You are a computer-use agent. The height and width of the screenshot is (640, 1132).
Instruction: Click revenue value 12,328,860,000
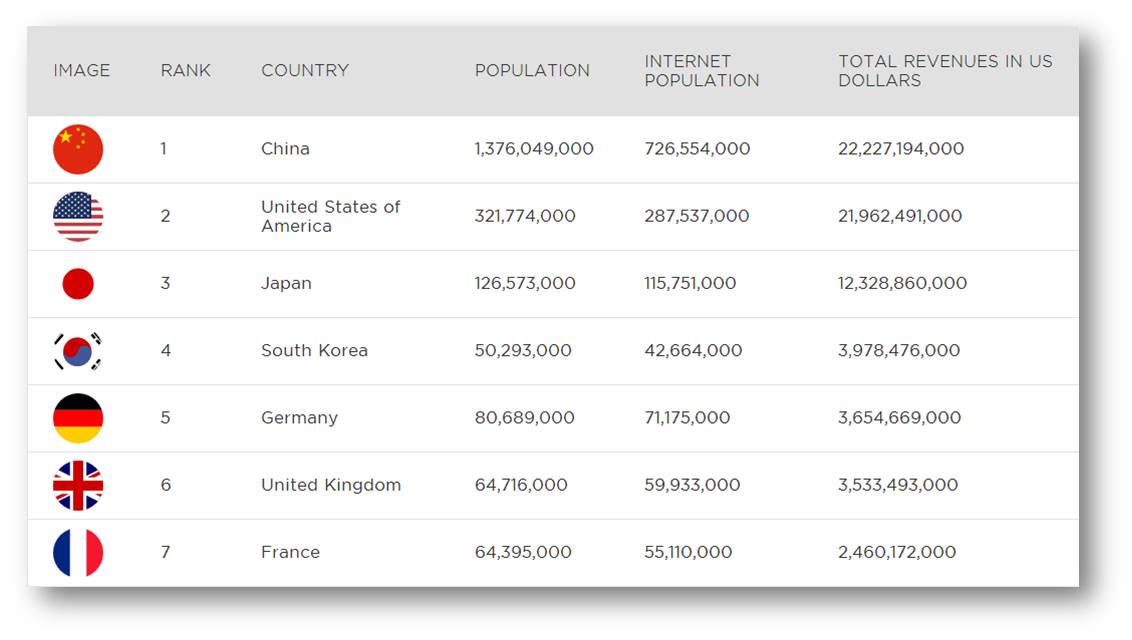click(x=902, y=284)
